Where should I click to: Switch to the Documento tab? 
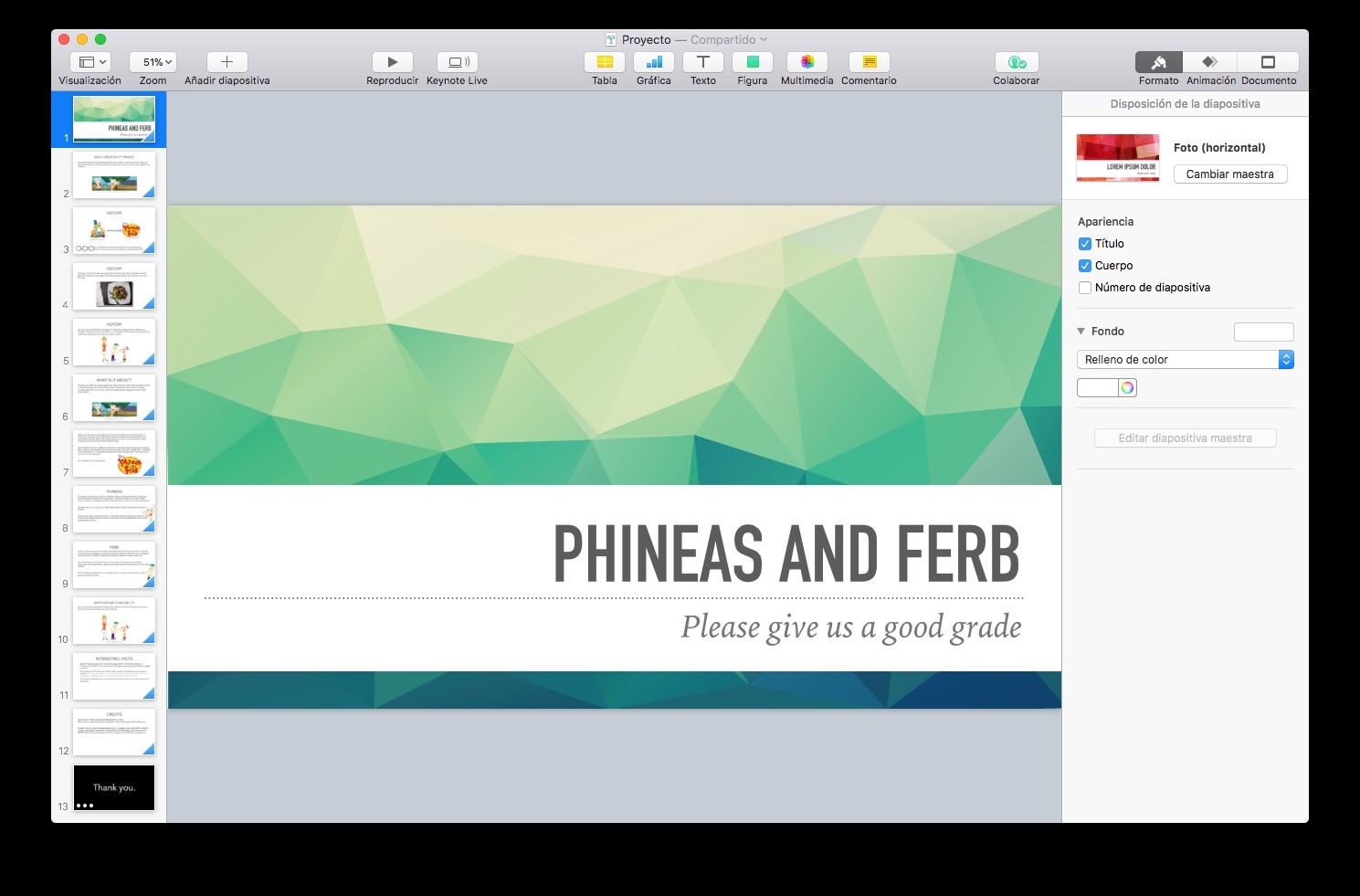(x=1268, y=62)
